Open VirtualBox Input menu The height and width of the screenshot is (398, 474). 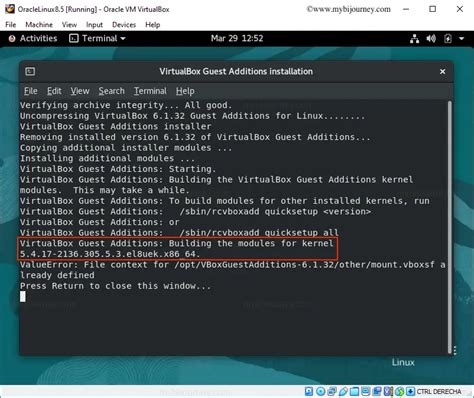tap(94, 25)
